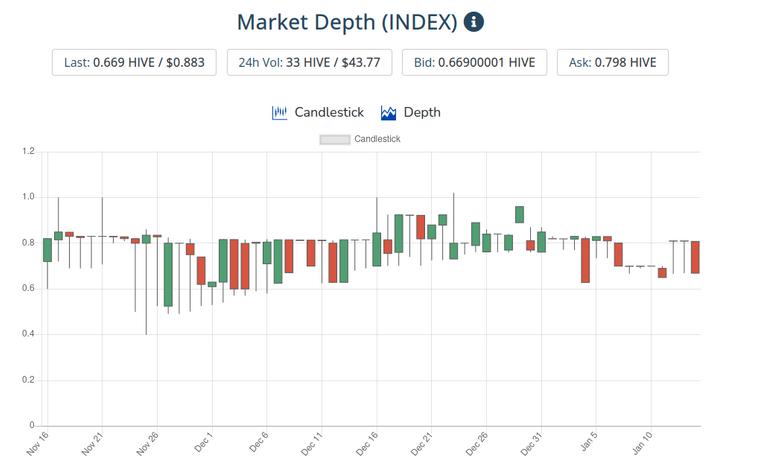Image resolution: width=768 pixels, height=475 pixels.
Task: Click the Jan 5 x-axis label
Action: [588, 441]
